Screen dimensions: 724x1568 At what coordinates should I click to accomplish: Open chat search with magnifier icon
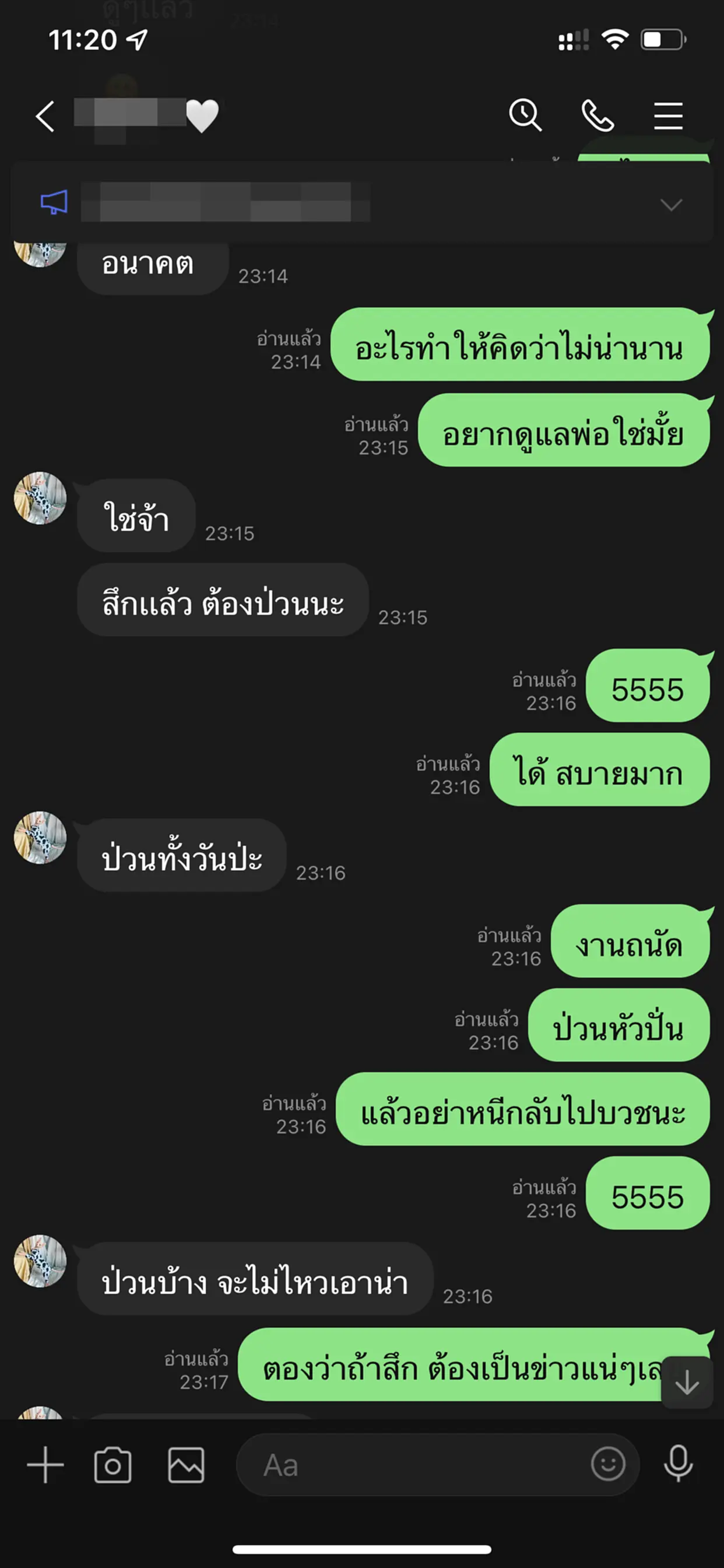(526, 115)
